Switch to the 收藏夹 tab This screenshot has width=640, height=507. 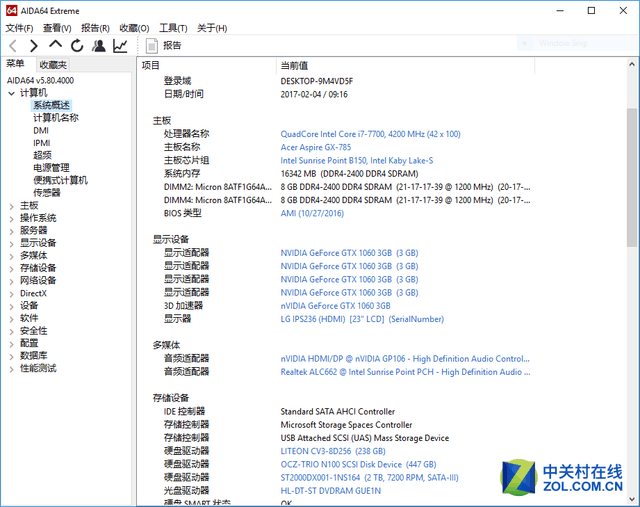click(53, 64)
